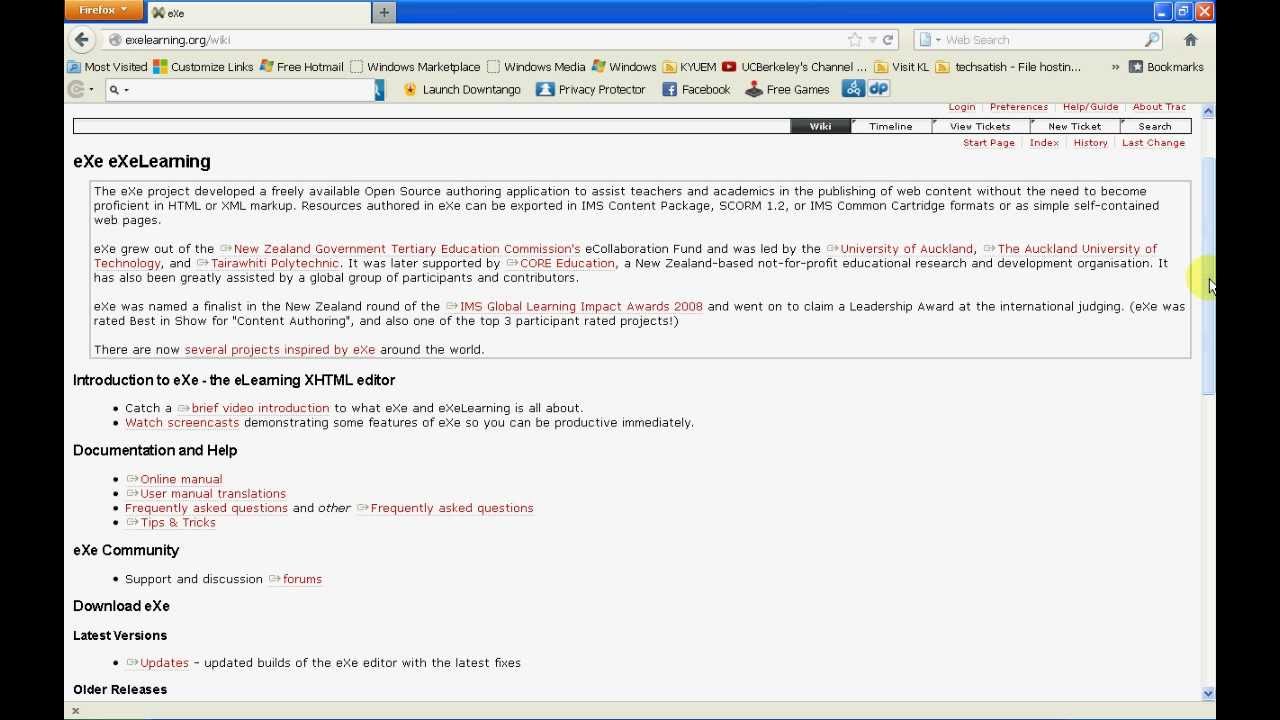The height and width of the screenshot is (720, 1280).
Task: Launch Downtango from the toolbar
Action: 462,89
